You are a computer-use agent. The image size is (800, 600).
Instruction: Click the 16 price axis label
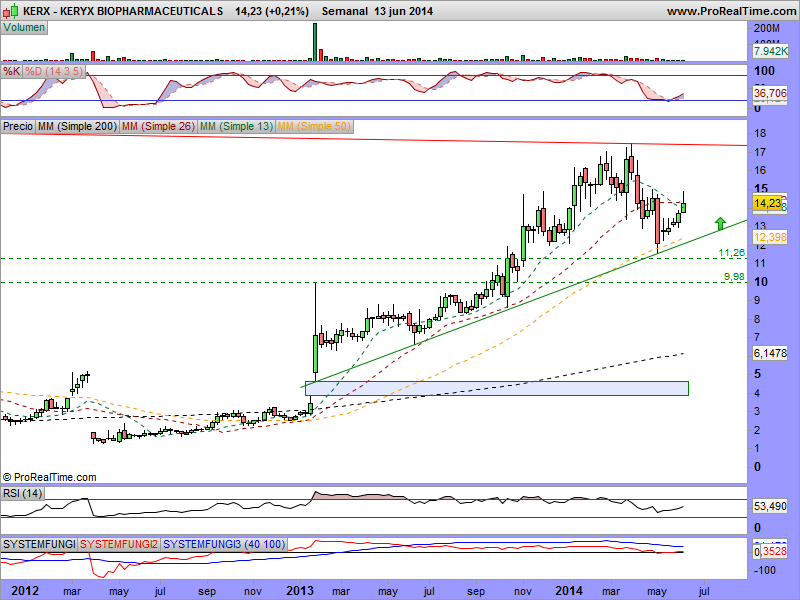(760, 170)
